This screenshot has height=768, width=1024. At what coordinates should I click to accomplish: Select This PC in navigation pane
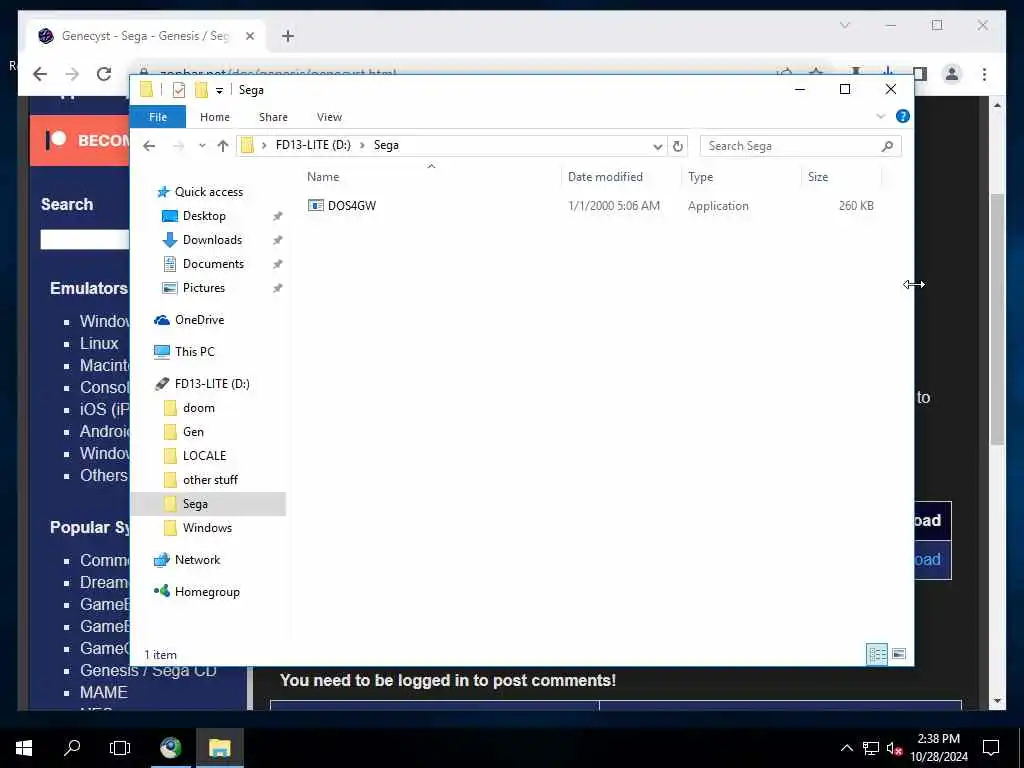click(194, 352)
